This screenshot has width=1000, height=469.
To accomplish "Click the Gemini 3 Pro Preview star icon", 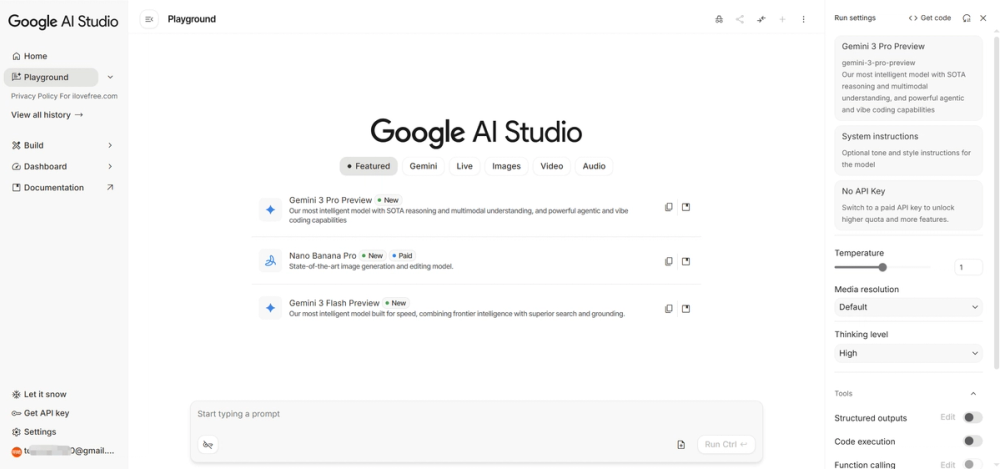I will (x=270, y=209).
